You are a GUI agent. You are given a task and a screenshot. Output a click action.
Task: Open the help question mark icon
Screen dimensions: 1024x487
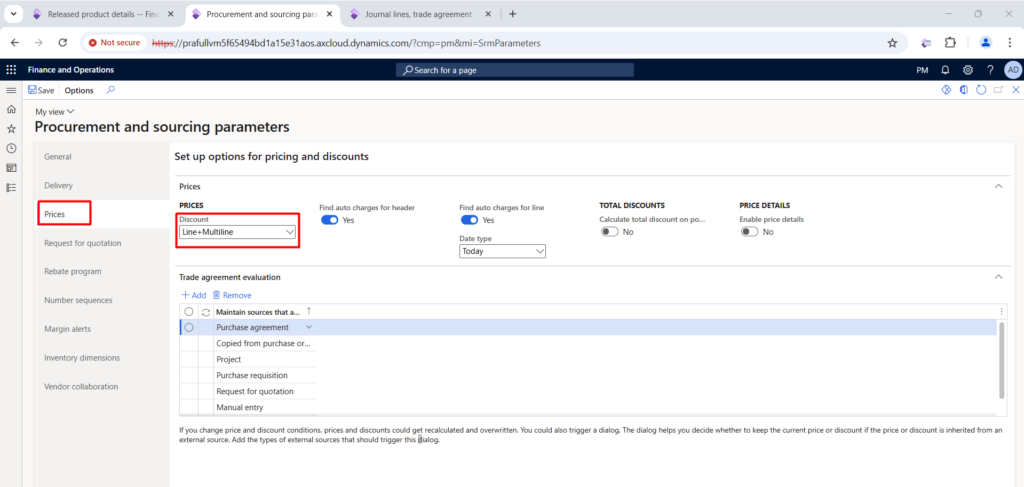click(x=990, y=70)
